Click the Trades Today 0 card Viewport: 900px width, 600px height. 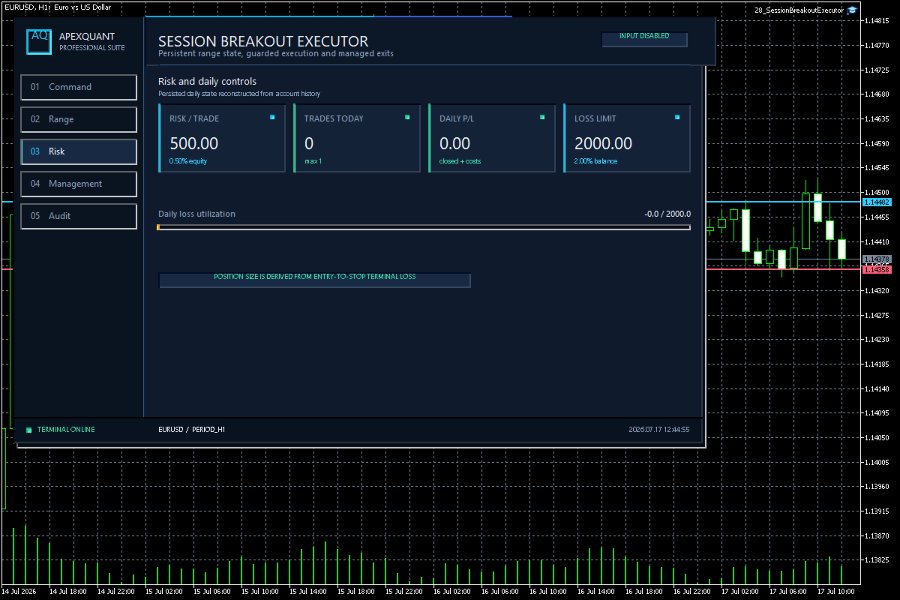coord(356,138)
